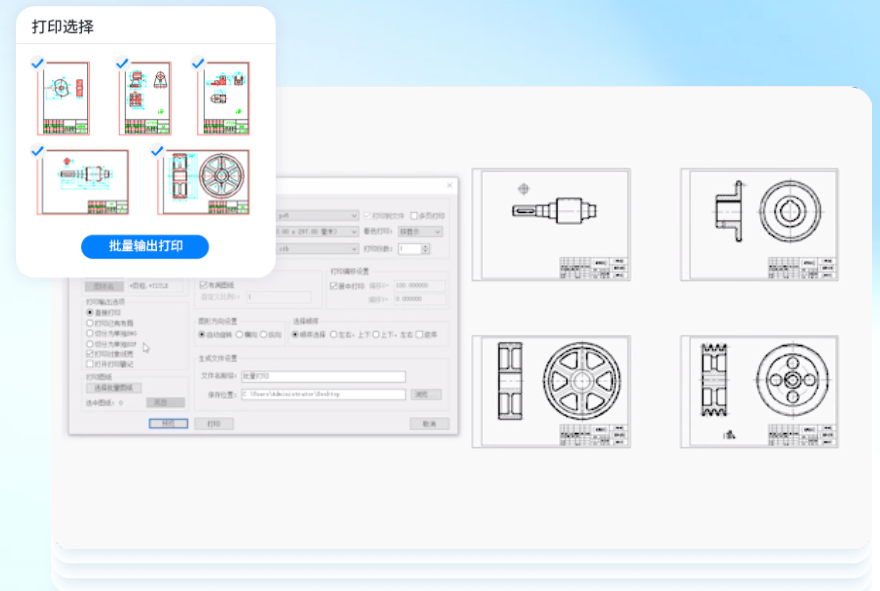The height and width of the screenshot is (591, 880).
Task: Open the pulley drawing preview sheet
Action: [x=759, y=392]
